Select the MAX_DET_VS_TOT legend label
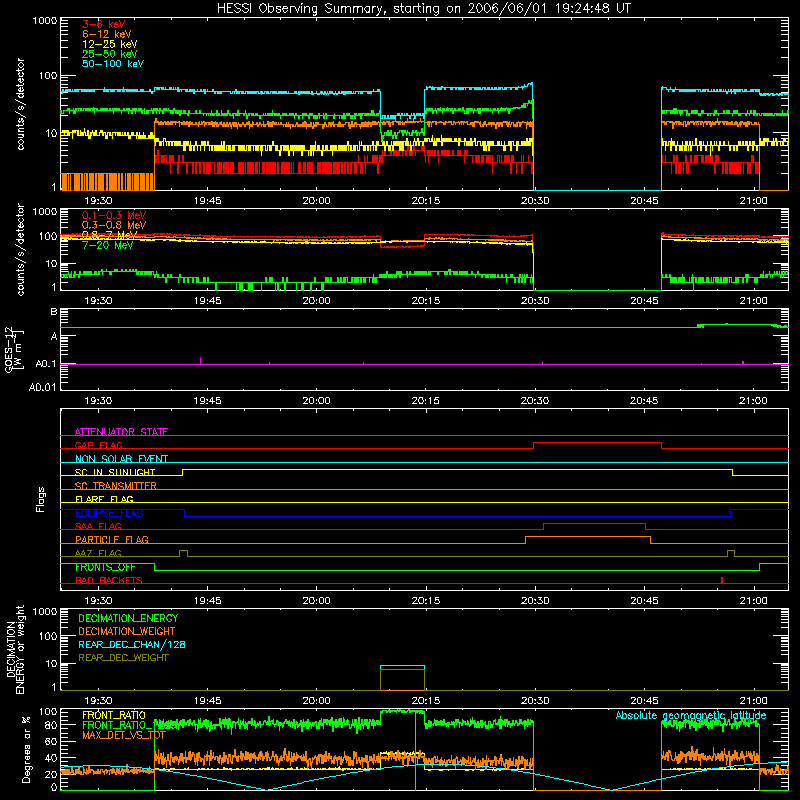 tap(124, 736)
